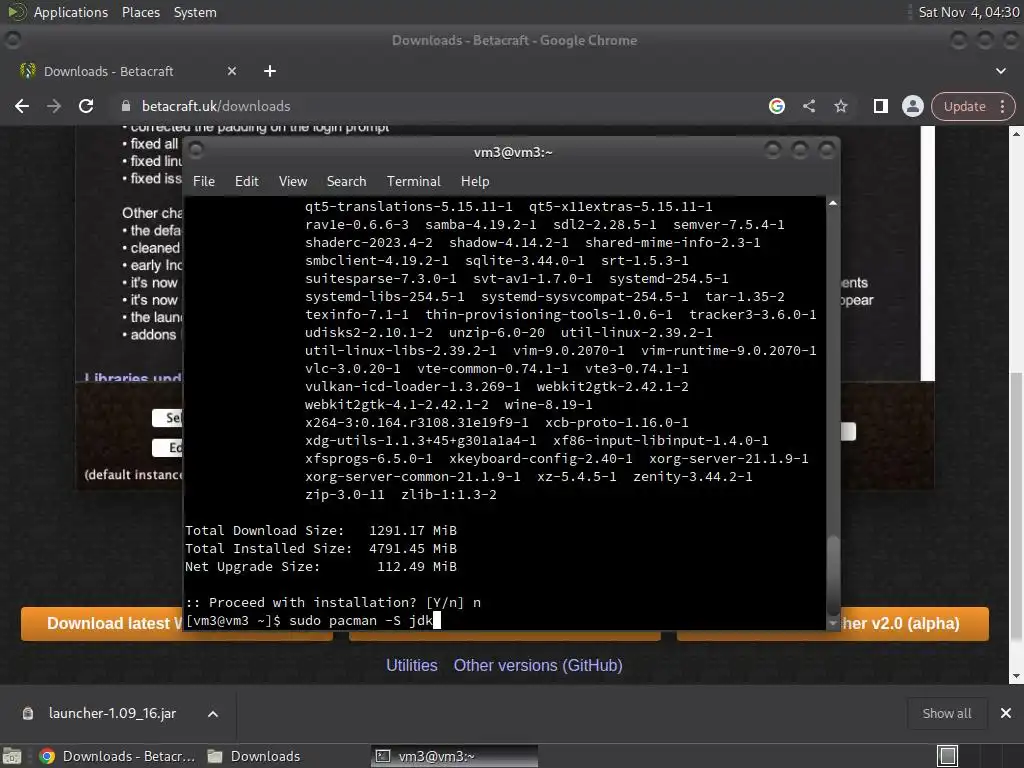Open terminal File menu
Image resolution: width=1024 pixels, height=768 pixels.
coord(204,182)
